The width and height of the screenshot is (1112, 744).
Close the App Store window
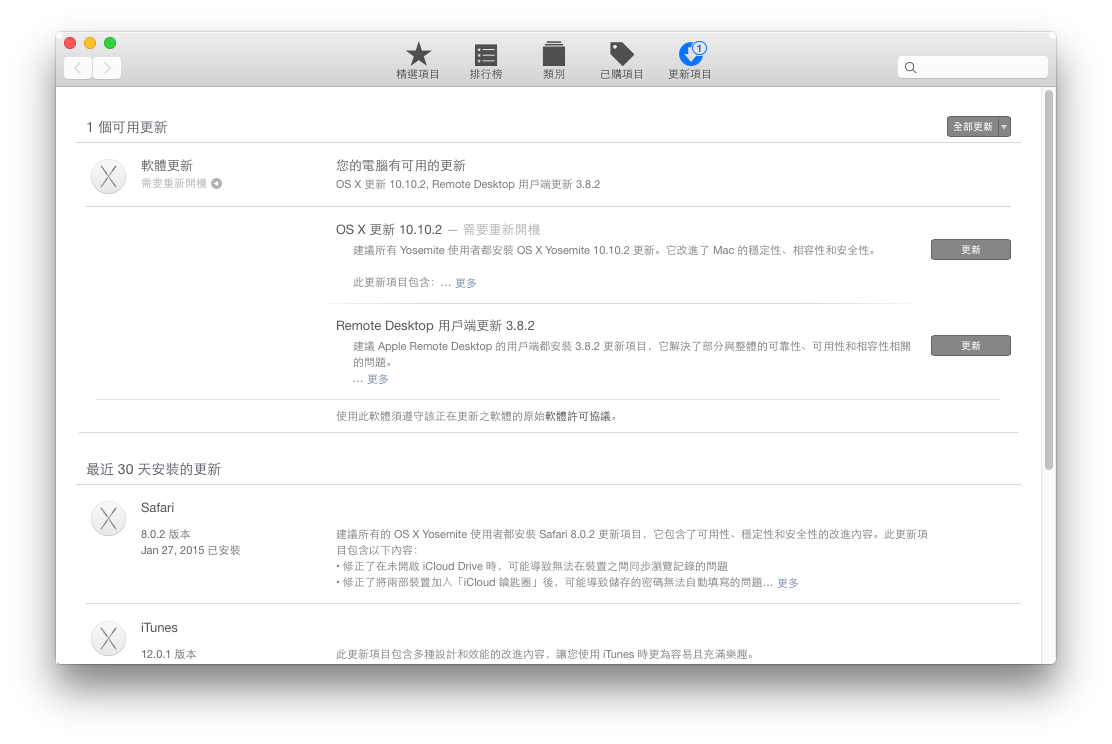pyautogui.click(x=70, y=43)
